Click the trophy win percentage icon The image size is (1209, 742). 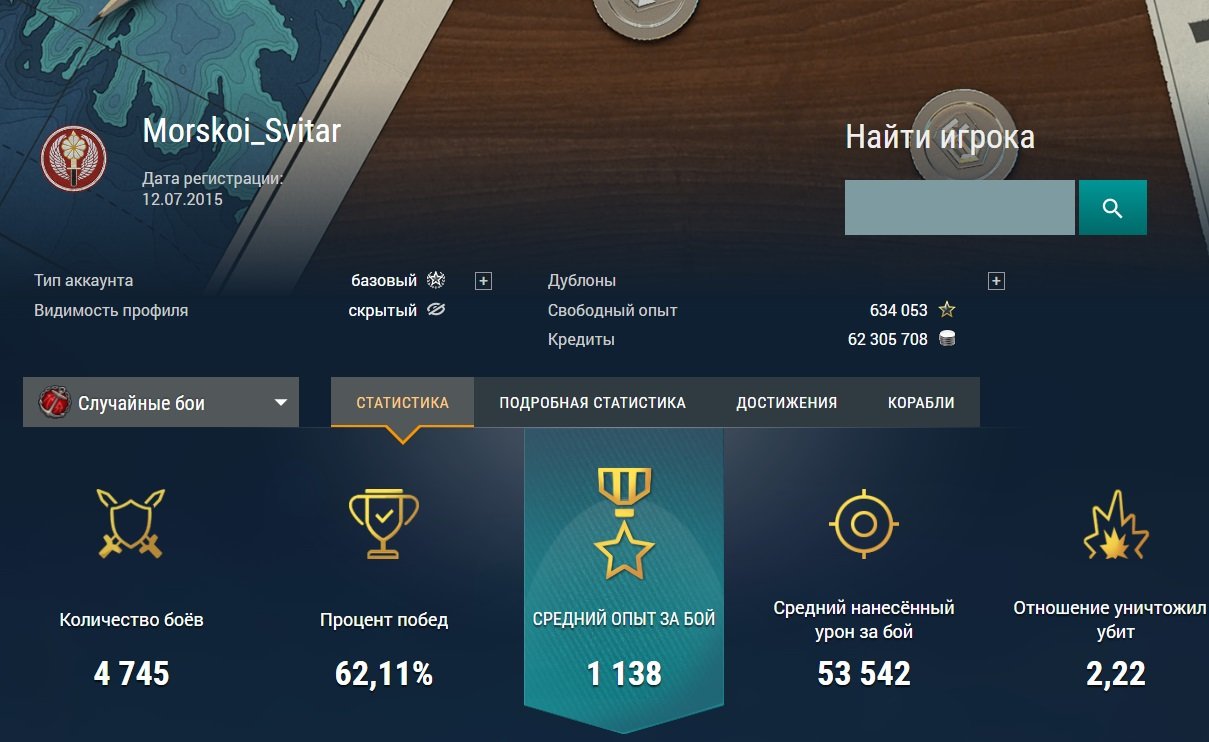click(x=384, y=523)
